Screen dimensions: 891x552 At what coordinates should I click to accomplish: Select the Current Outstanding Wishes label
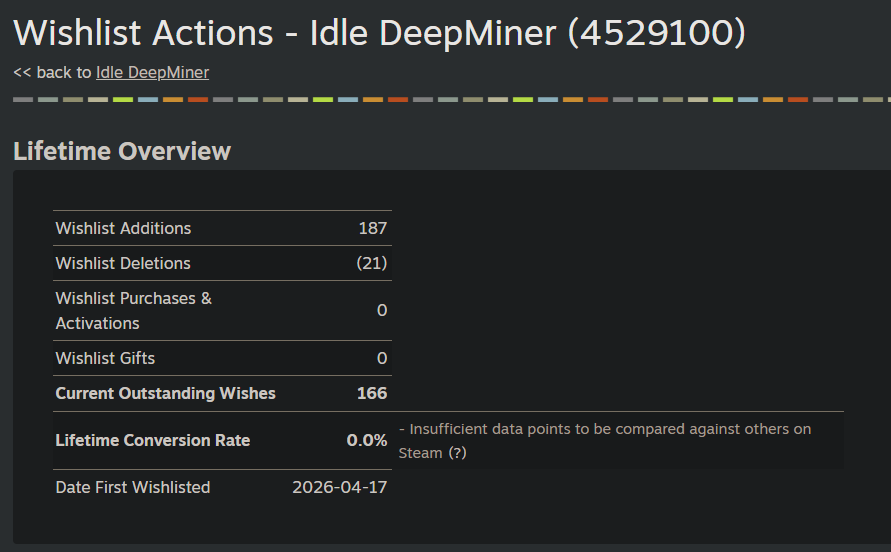(x=165, y=393)
